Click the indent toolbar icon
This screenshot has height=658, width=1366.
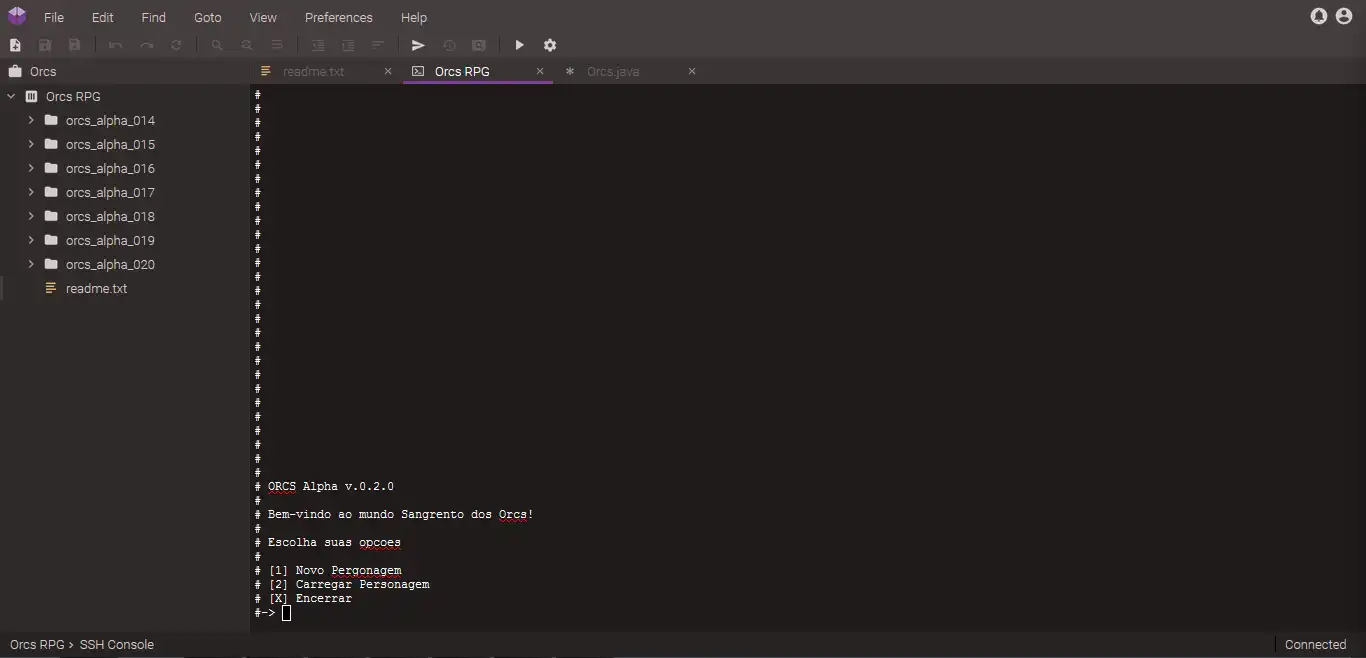pyautogui.click(x=318, y=45)
